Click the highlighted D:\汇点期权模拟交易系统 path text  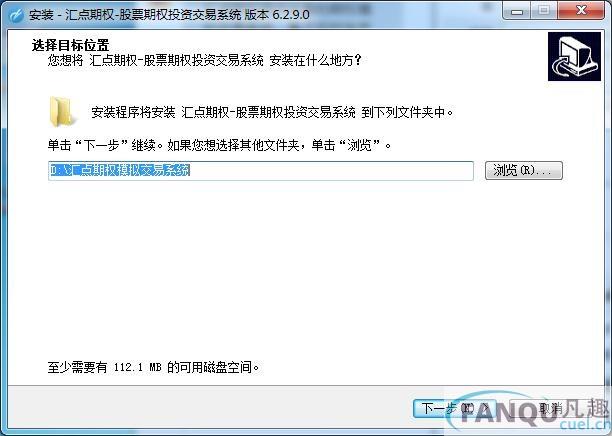point(120,170)
